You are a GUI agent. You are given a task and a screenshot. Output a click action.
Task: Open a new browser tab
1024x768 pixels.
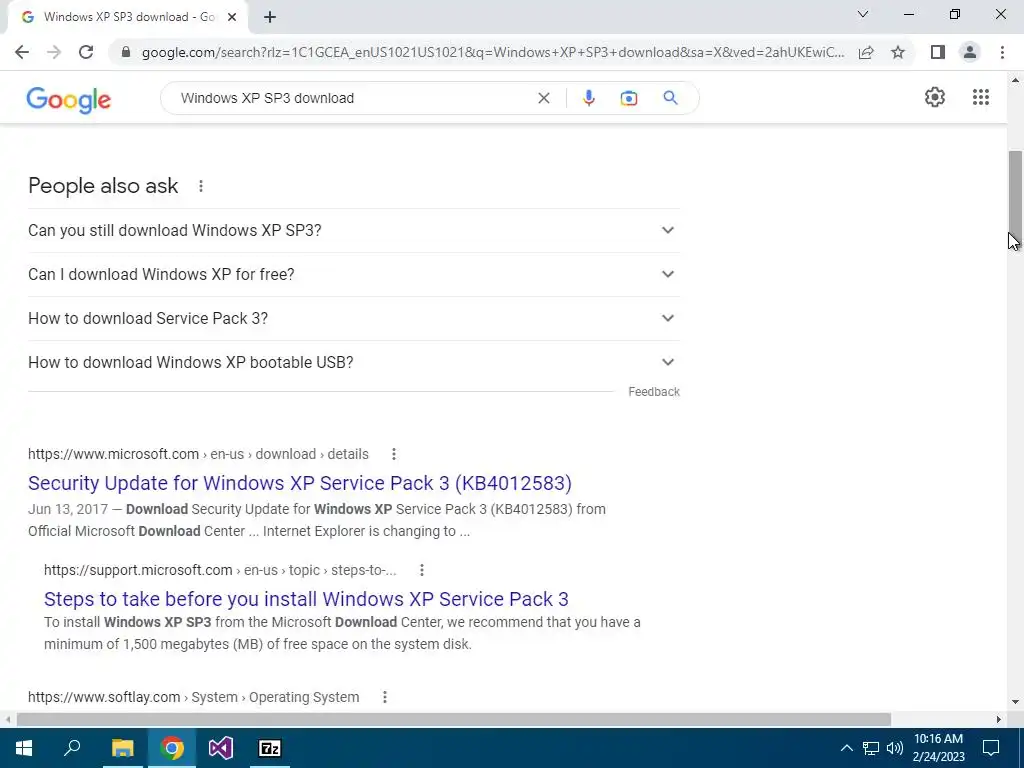270,17
